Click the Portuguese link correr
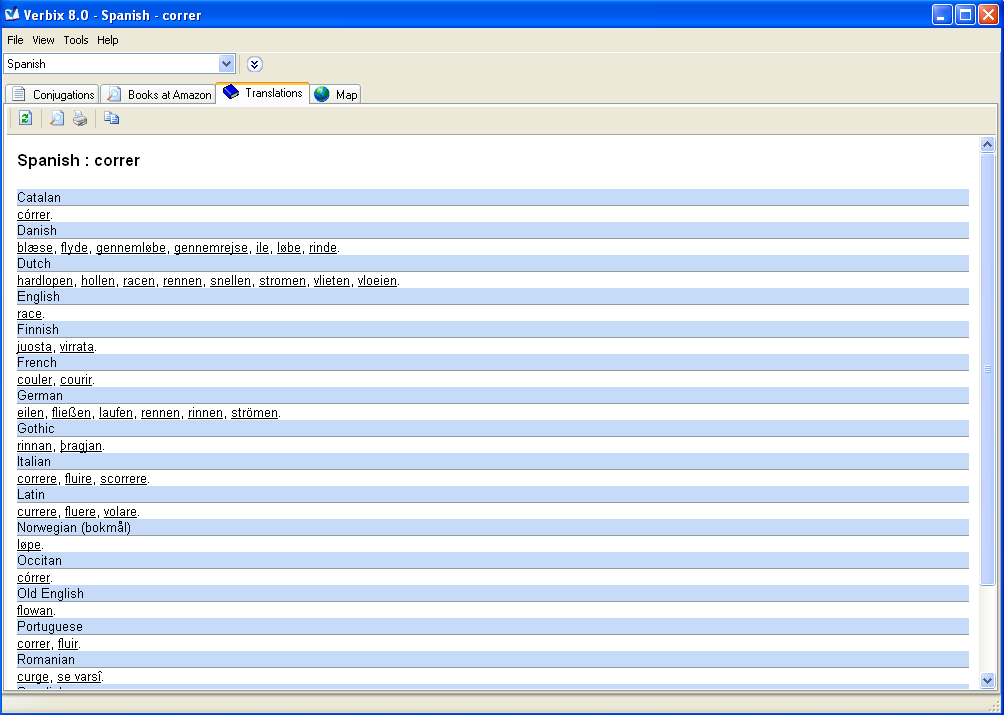Viewport: 1004px width, 715px height. 33,643
